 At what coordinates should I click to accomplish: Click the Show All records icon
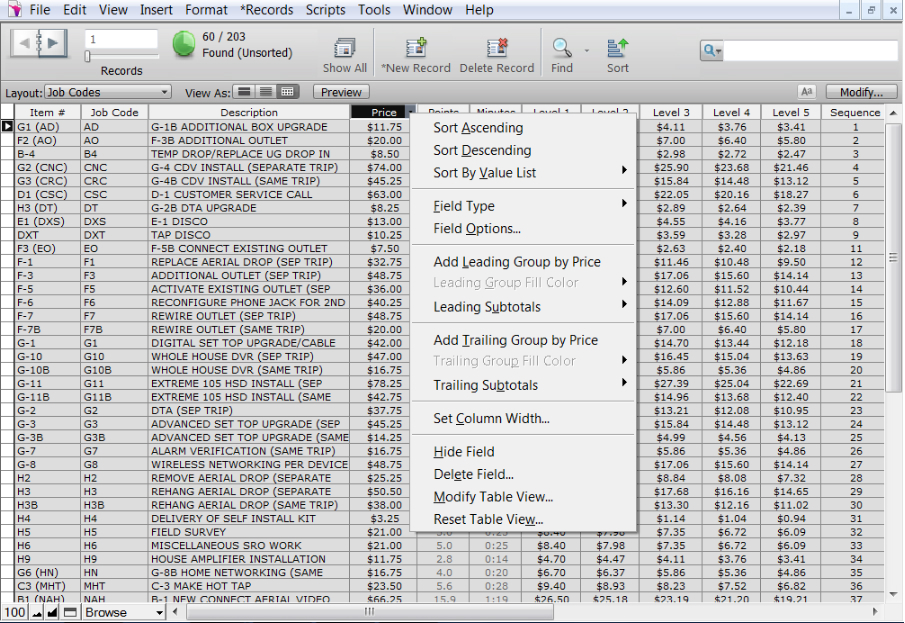(345, 48)
